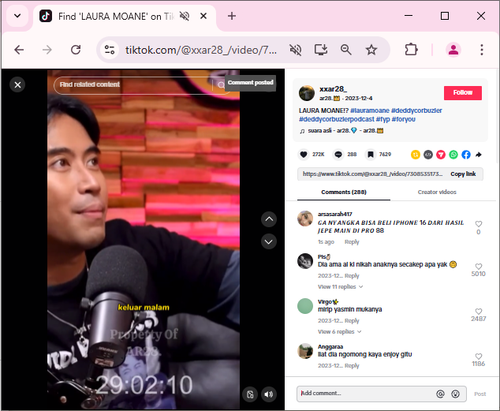500x411 pixels.
Task: Open #foryou hashtag
Action: (403, 119)
